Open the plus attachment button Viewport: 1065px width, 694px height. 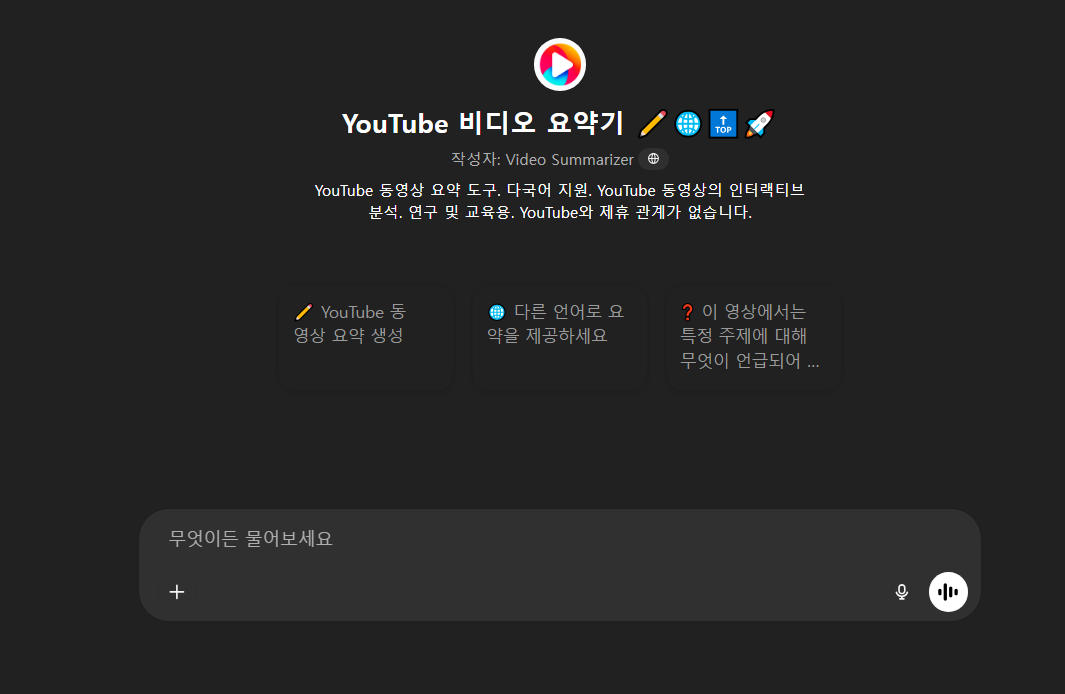pos(177,592)
